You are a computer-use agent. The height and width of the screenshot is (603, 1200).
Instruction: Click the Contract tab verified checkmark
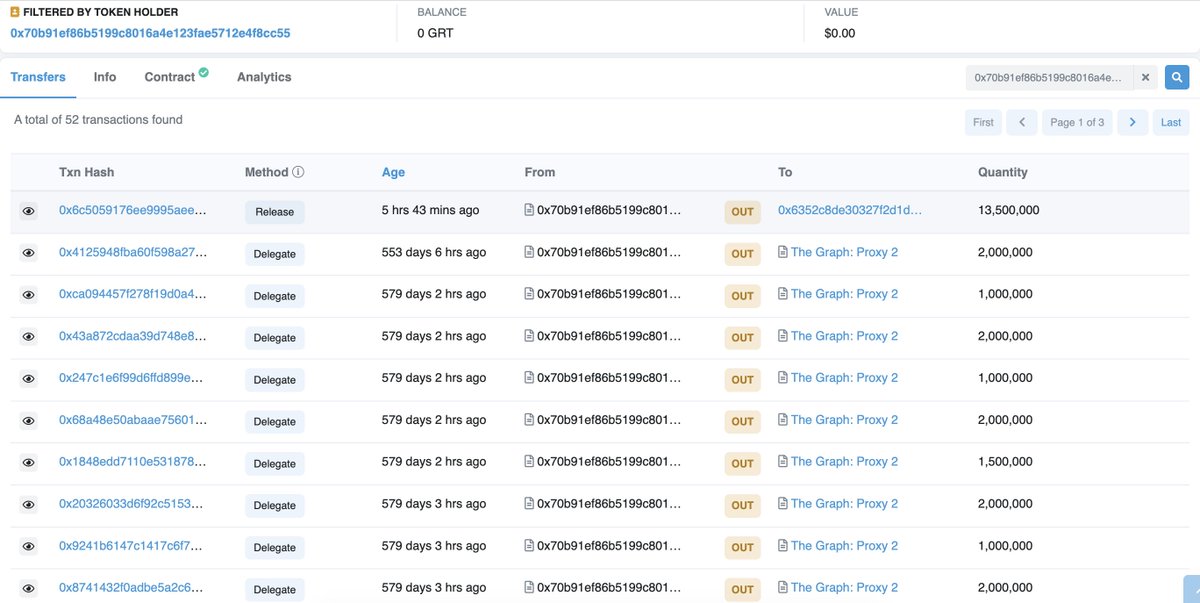[x=204, y=72]
